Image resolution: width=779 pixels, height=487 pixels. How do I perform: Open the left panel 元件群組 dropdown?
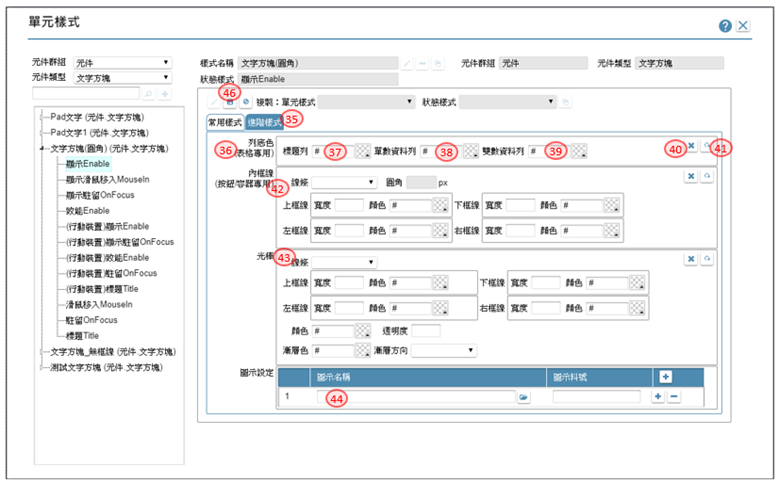tap(123, 63)
